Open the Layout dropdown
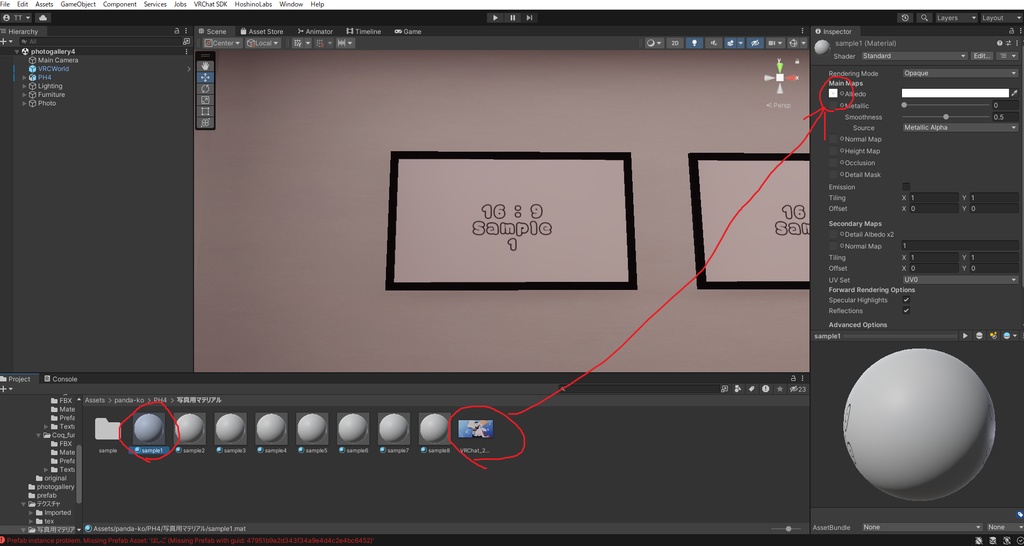1024x546 pixels. 1000,18
